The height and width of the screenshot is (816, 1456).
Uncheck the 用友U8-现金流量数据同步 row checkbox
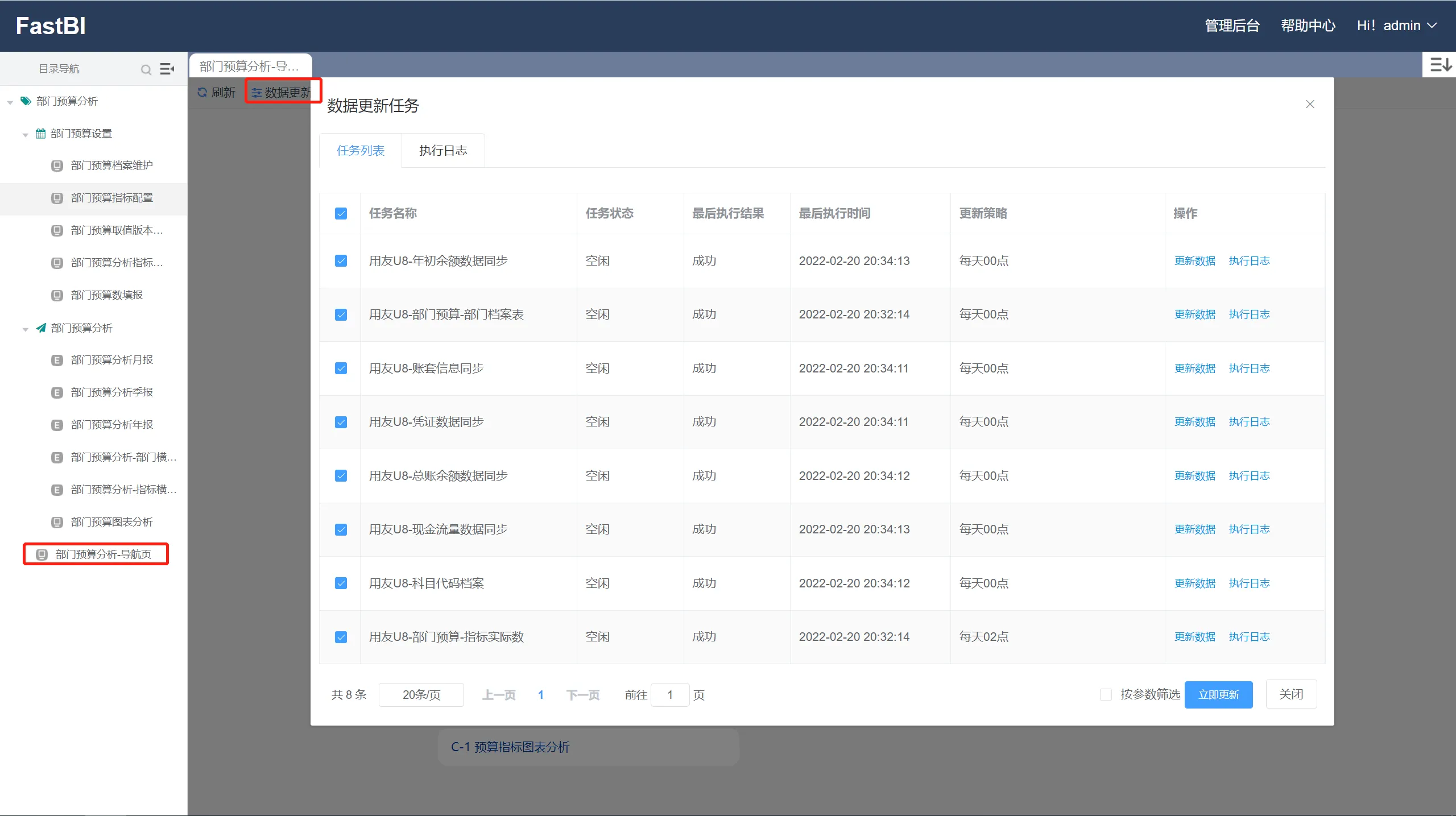[x=341, y=530]
